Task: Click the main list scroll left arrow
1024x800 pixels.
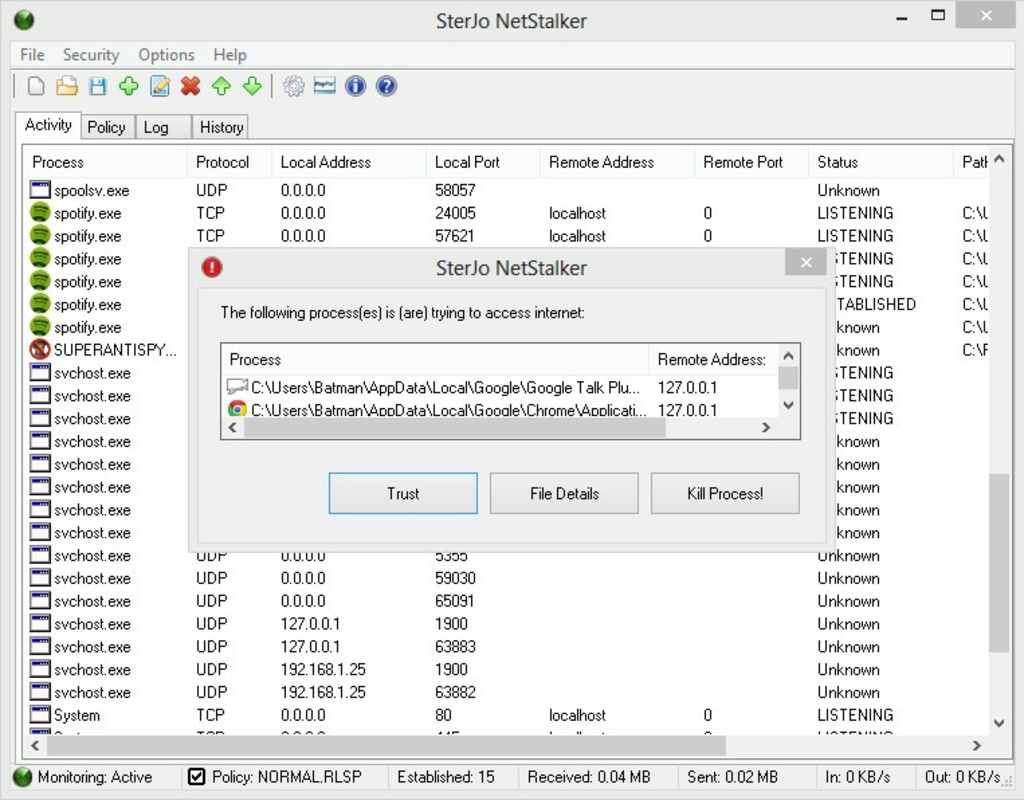Action: [35, 745]
